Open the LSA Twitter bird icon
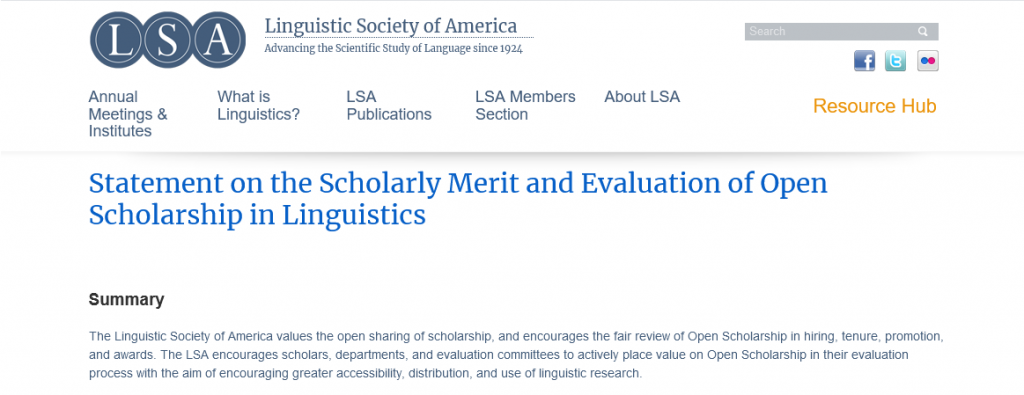The width and height of the screenshot is (1024, 395). click(895, 61)
